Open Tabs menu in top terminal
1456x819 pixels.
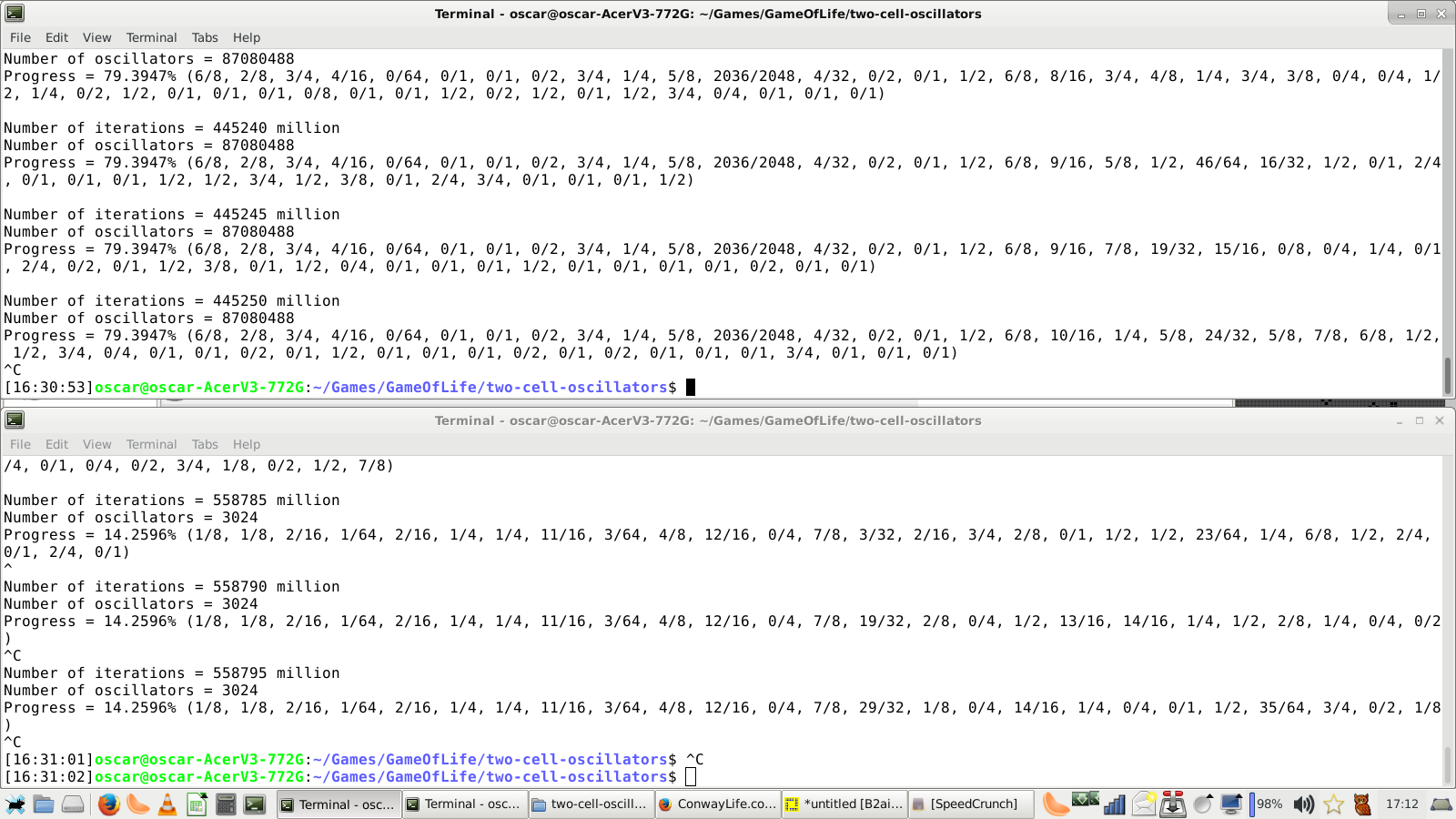(x=205, y=37)
